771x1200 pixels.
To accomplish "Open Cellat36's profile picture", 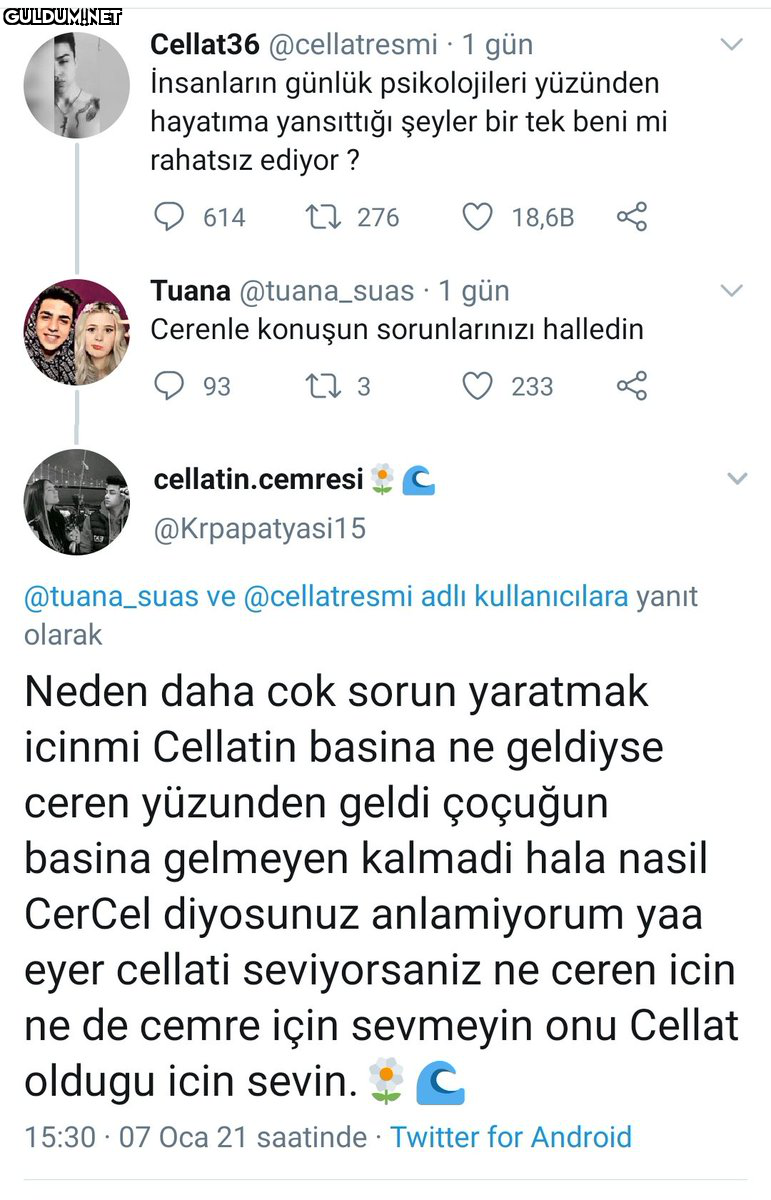I will pos(76,84).
